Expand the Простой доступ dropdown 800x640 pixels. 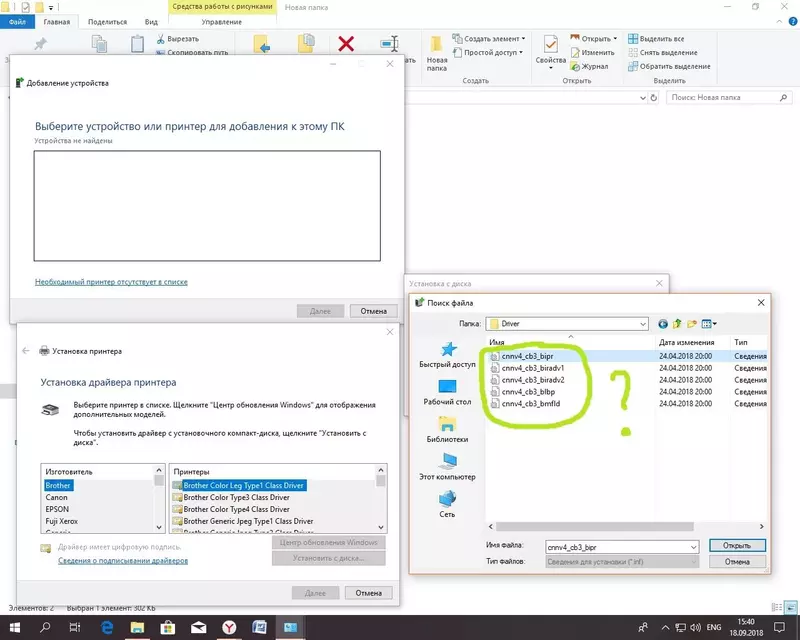click(521, 53)
